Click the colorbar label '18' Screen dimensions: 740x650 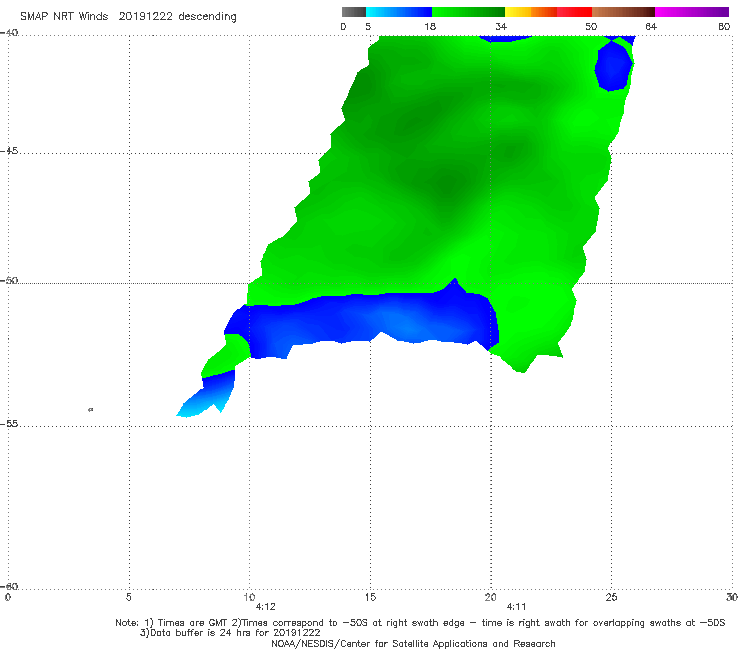[430, 26]
